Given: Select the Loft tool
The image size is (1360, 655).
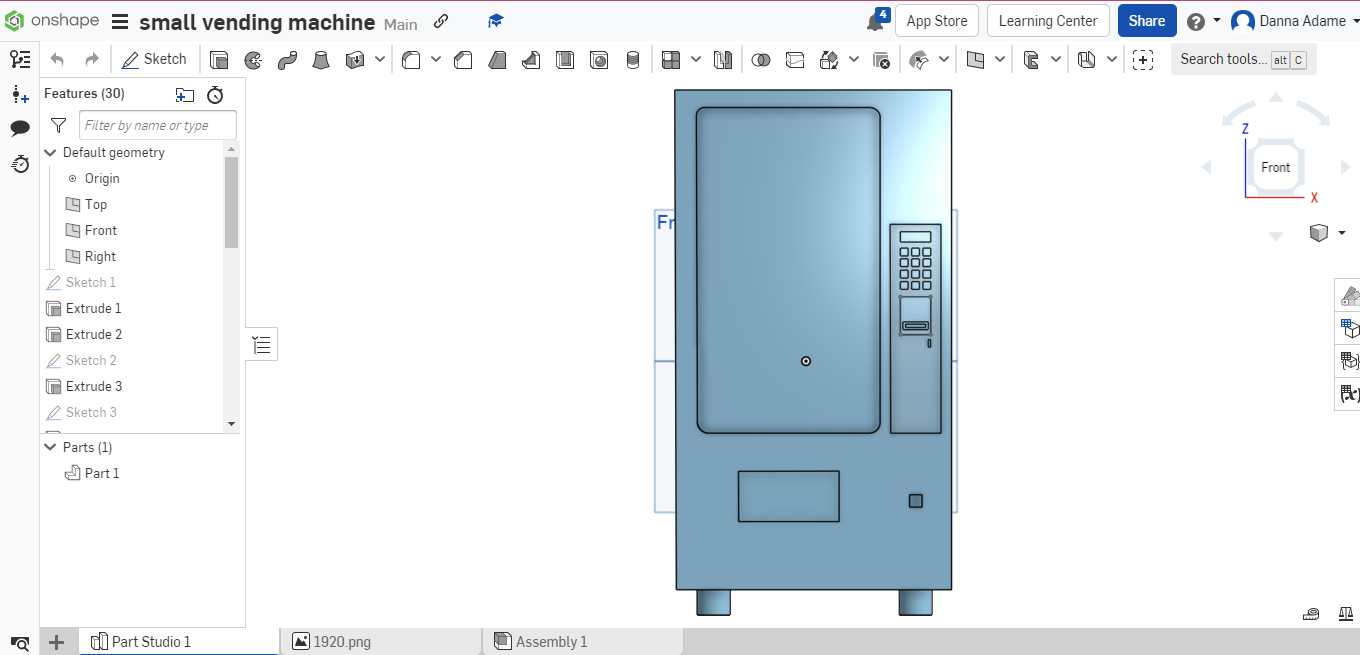Looking at the screenshot, I should coord(321,59).
